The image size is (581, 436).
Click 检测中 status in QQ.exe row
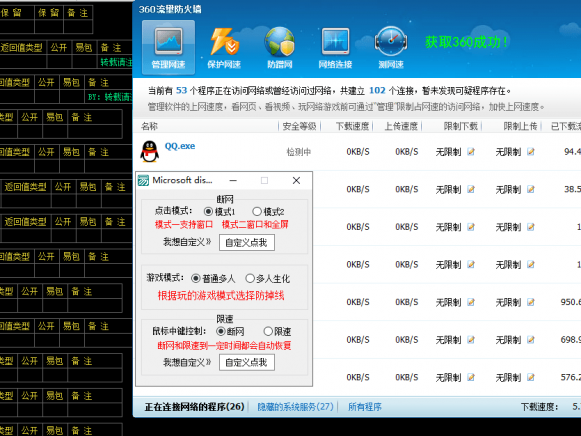(x=299, y=152)
